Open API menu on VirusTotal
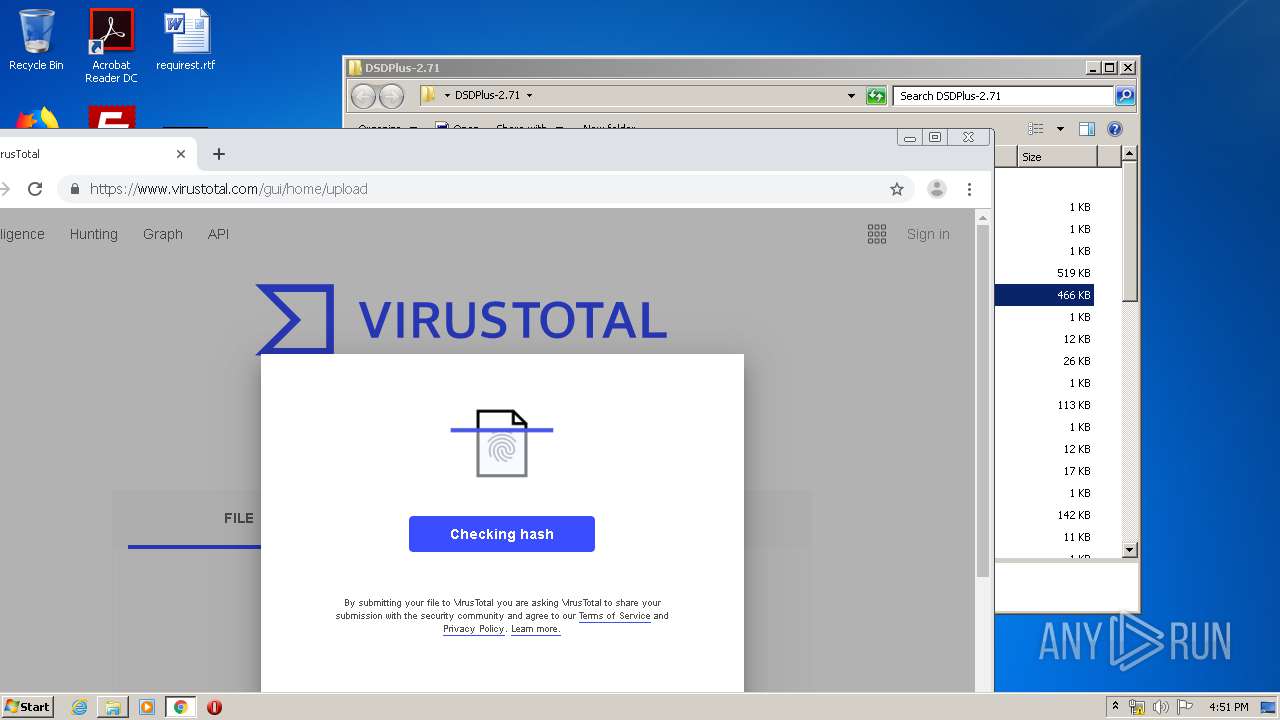Image resolution: width=1280 pixels, height=720 pixels. click(218, 234)
